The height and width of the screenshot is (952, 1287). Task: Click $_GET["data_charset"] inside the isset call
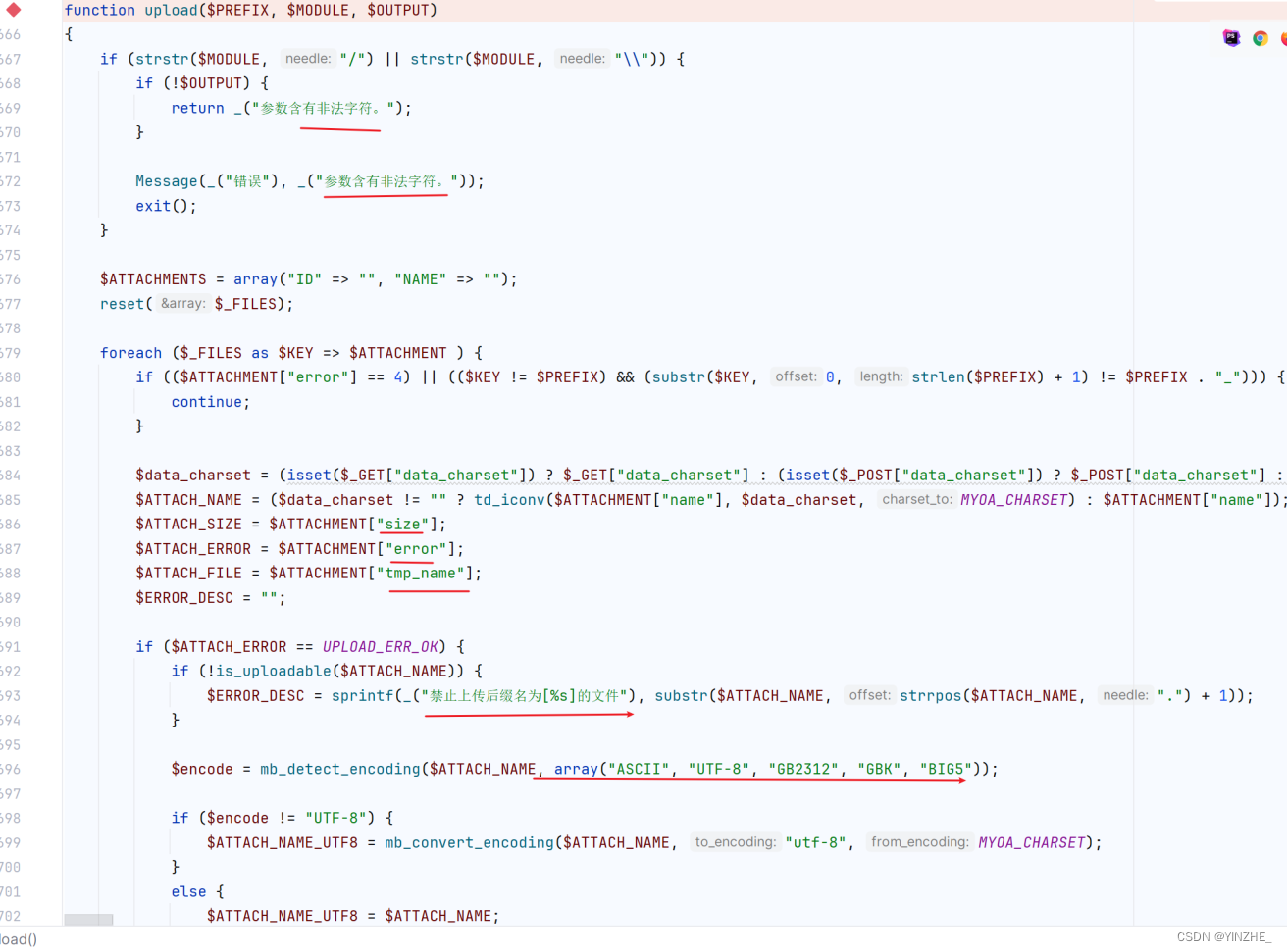(435, 476)
